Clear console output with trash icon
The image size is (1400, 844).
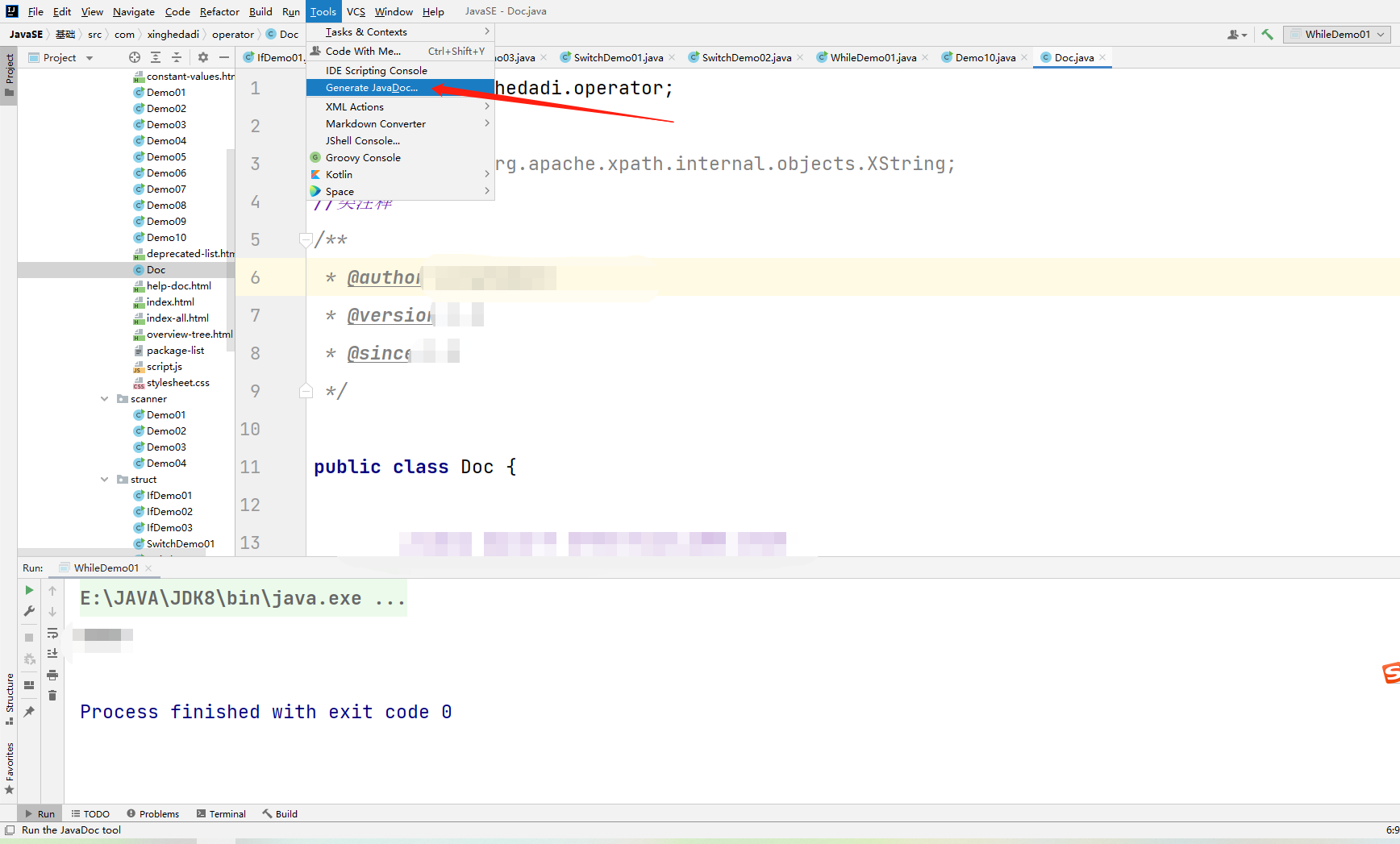pos(52,696)
